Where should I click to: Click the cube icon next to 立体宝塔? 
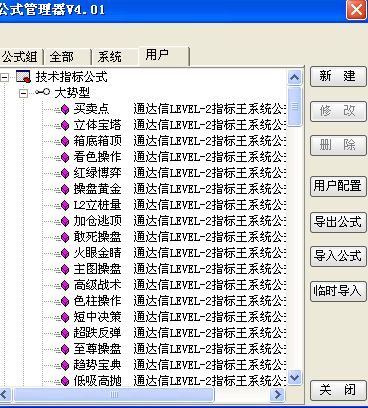[x=65, y=125]
